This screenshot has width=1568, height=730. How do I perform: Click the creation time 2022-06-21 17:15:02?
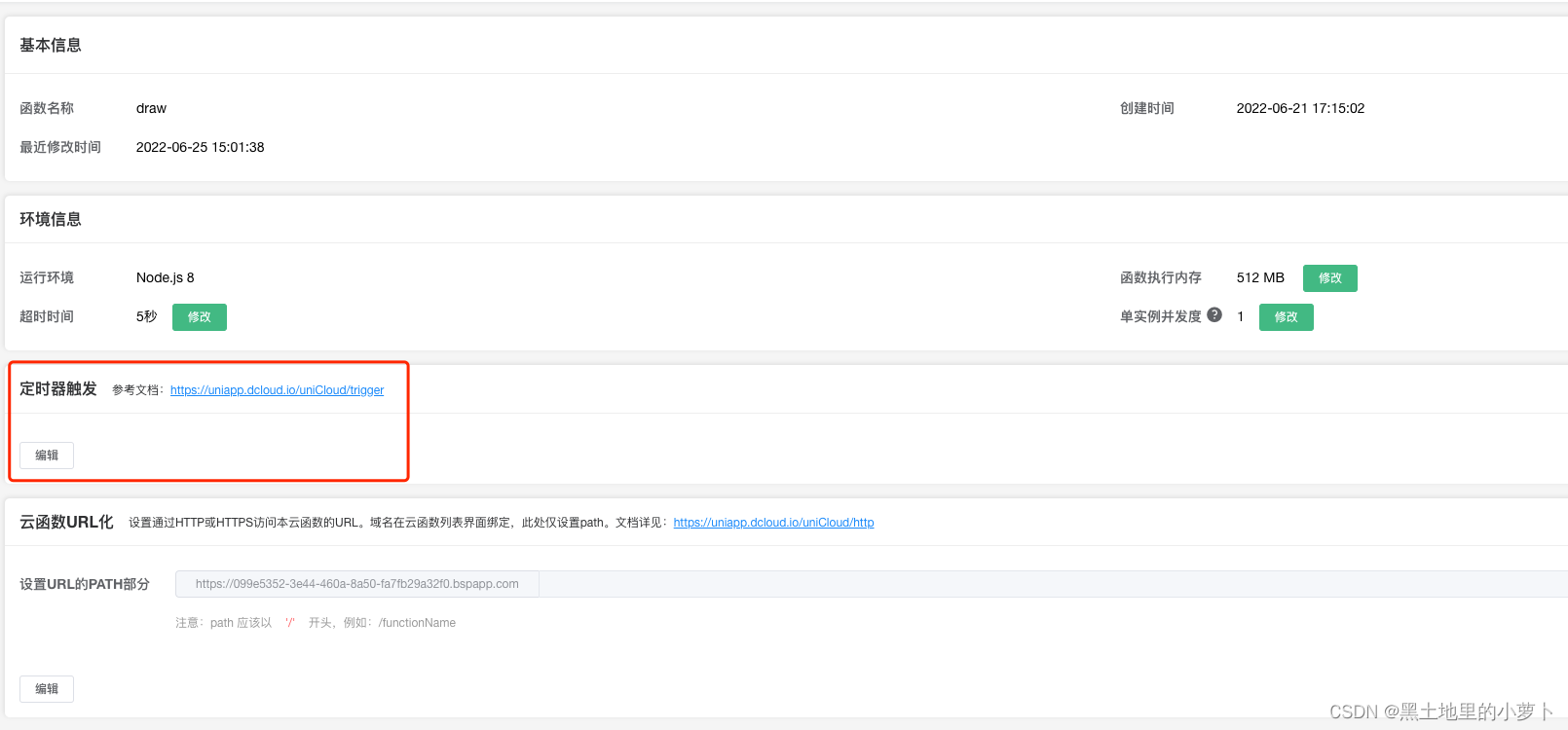pos(1300,108)
